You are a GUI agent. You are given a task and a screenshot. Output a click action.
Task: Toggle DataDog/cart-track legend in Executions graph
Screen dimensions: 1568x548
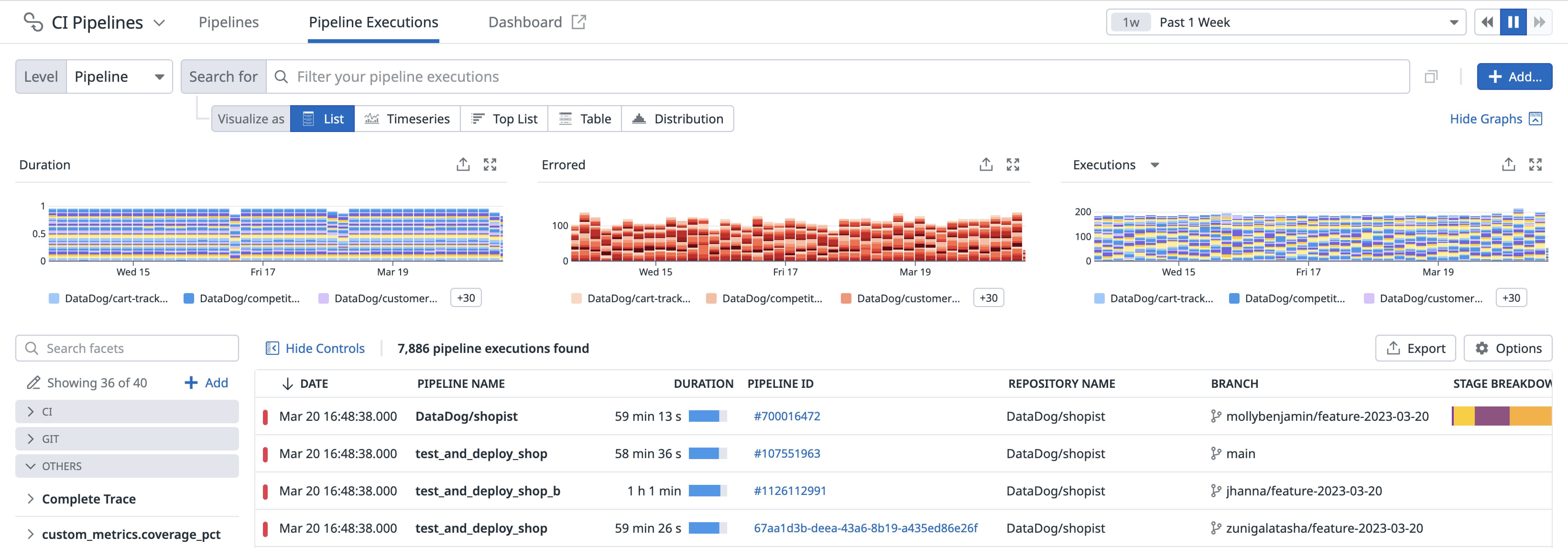(1154, 298)
